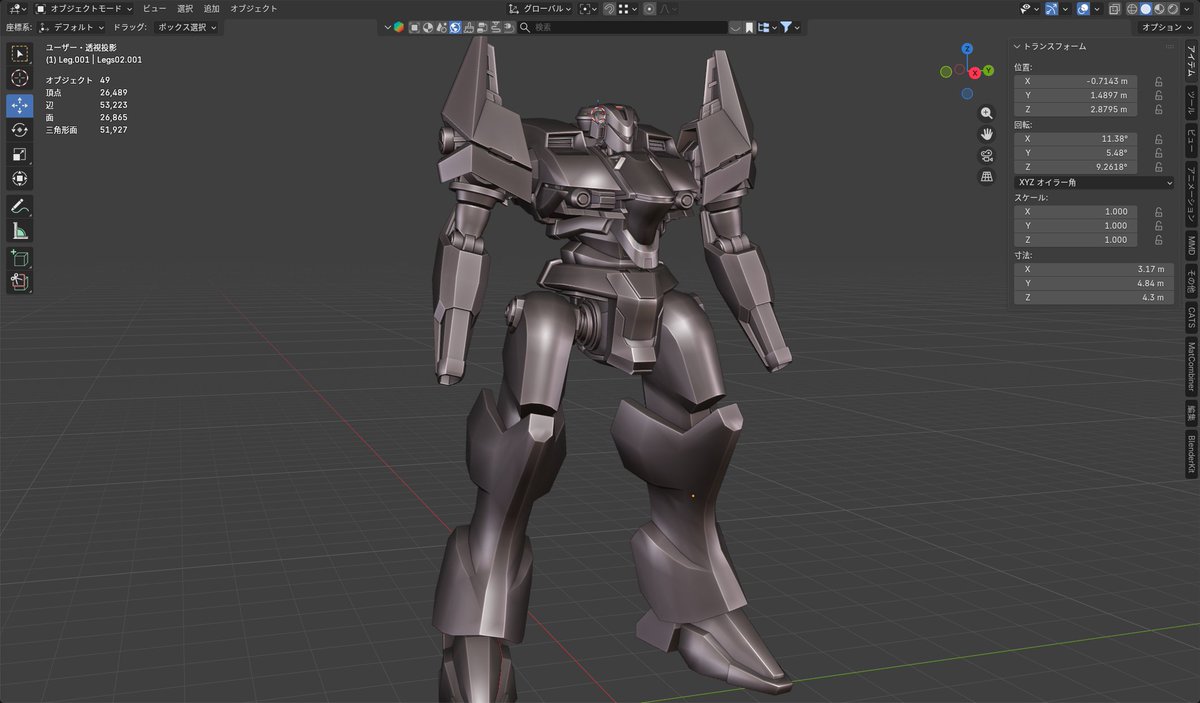
Task: Select the Move tool
Action: click(20, 105)
